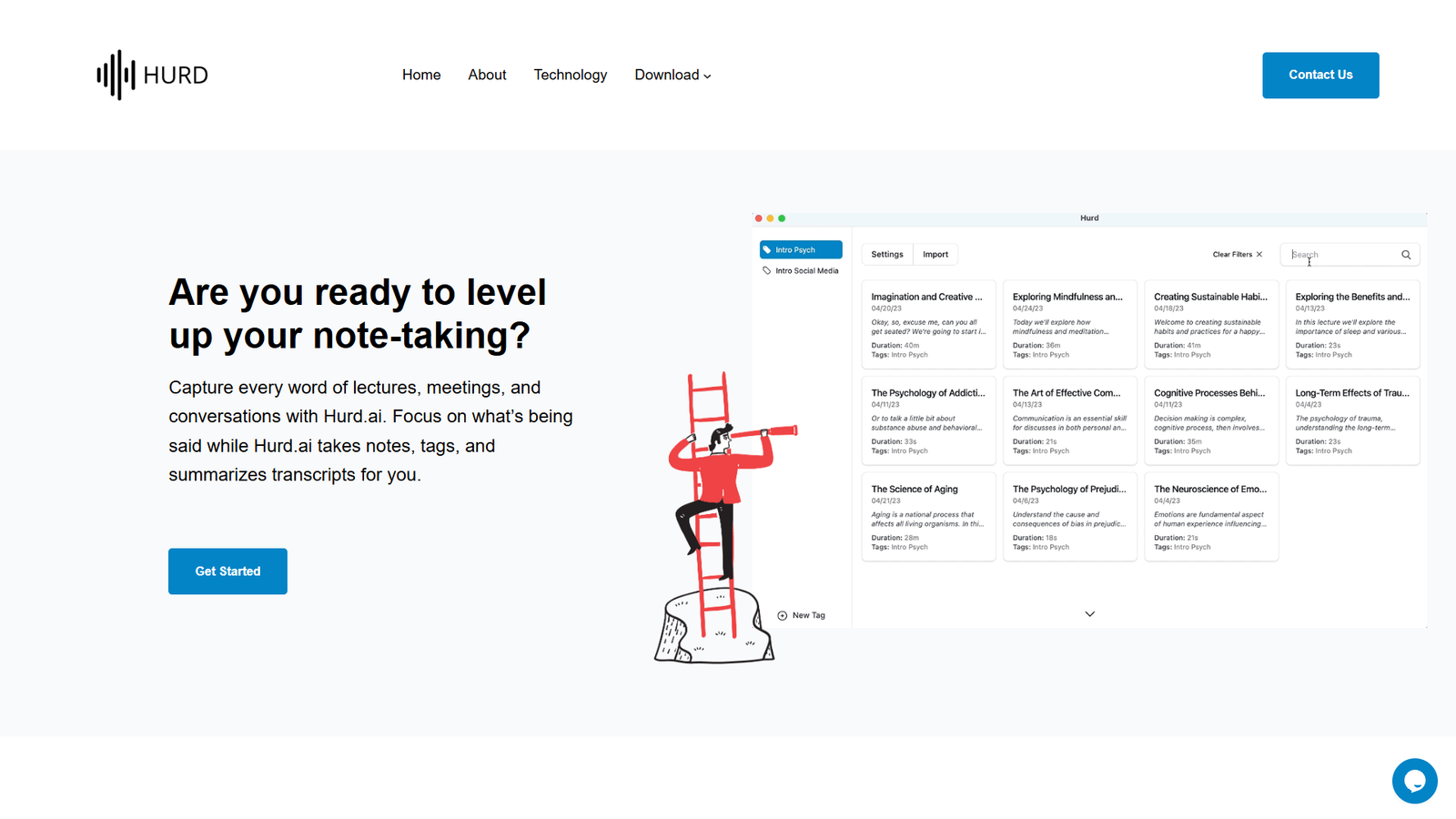Click the "Capture every word of lectures" paragraph
Viewport: 1456px width, 819px height.
click(x=371, y=430)
